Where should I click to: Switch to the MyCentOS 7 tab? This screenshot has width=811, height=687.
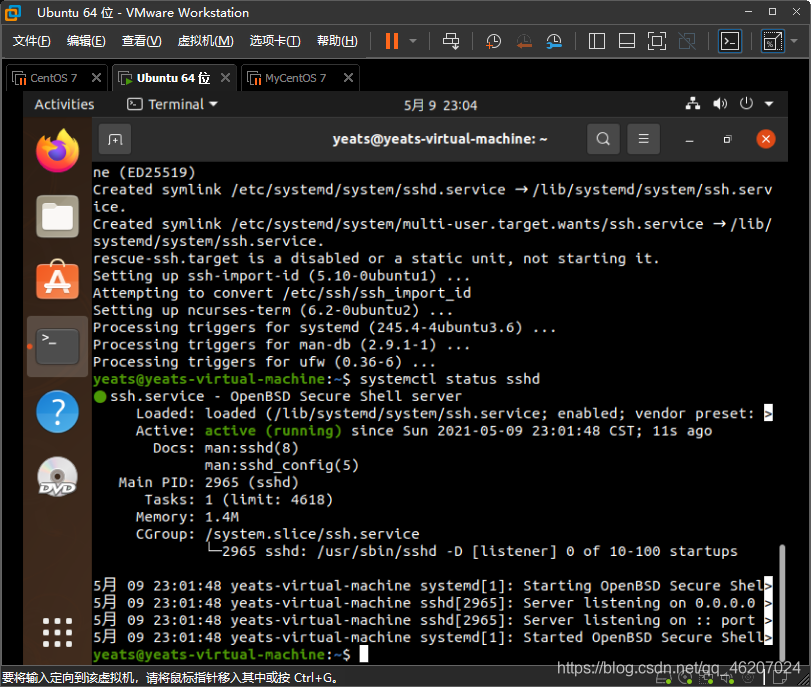(x=295, y=78)
